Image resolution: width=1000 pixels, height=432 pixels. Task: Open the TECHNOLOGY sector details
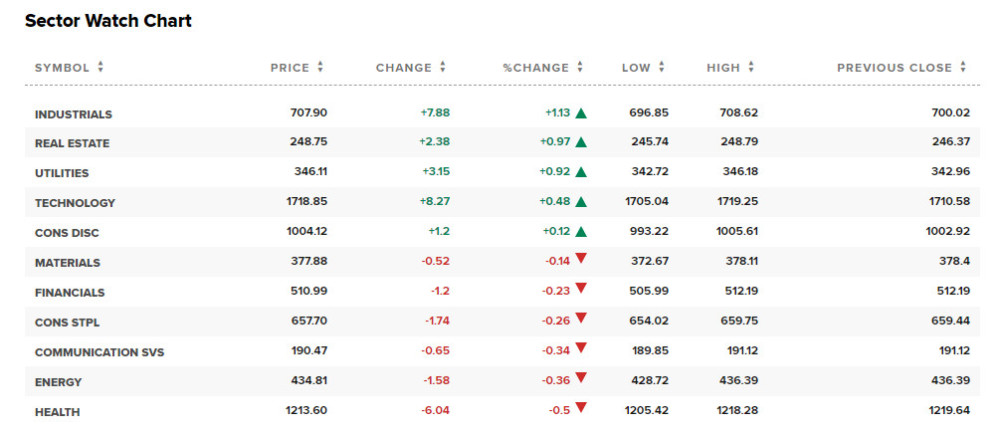(75, 203)
